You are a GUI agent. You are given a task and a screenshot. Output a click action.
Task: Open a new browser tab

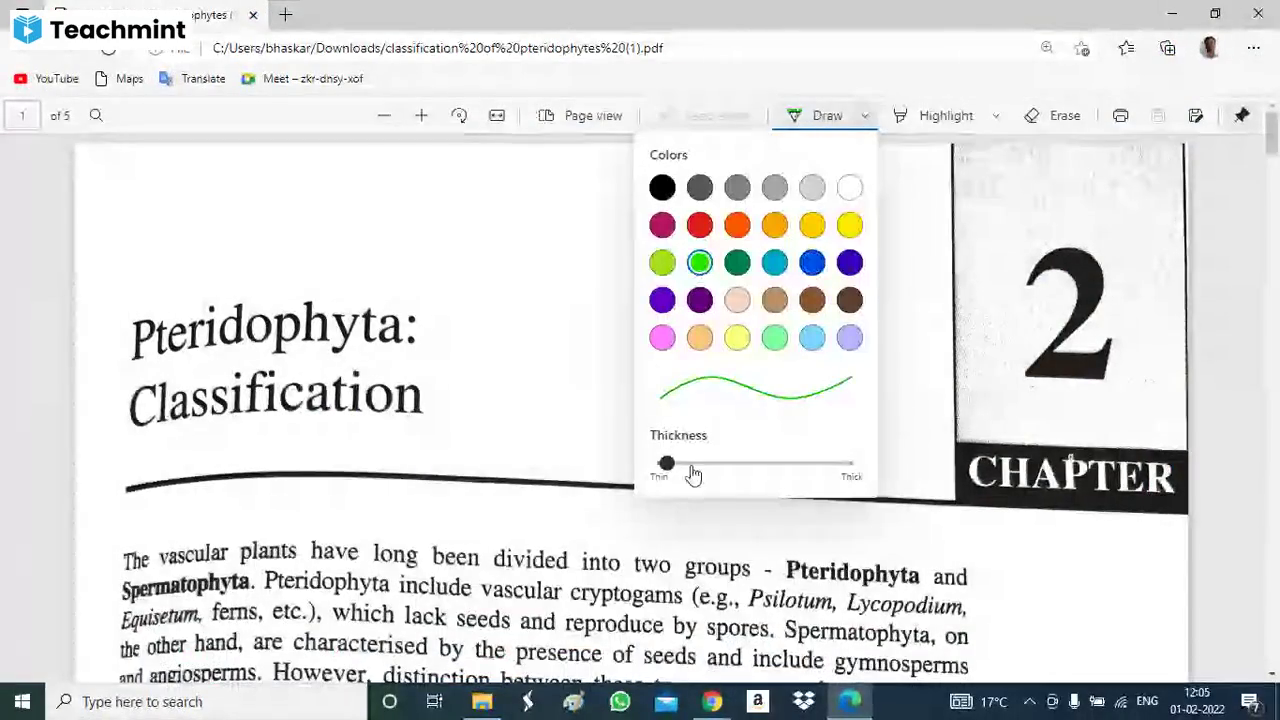286,15
